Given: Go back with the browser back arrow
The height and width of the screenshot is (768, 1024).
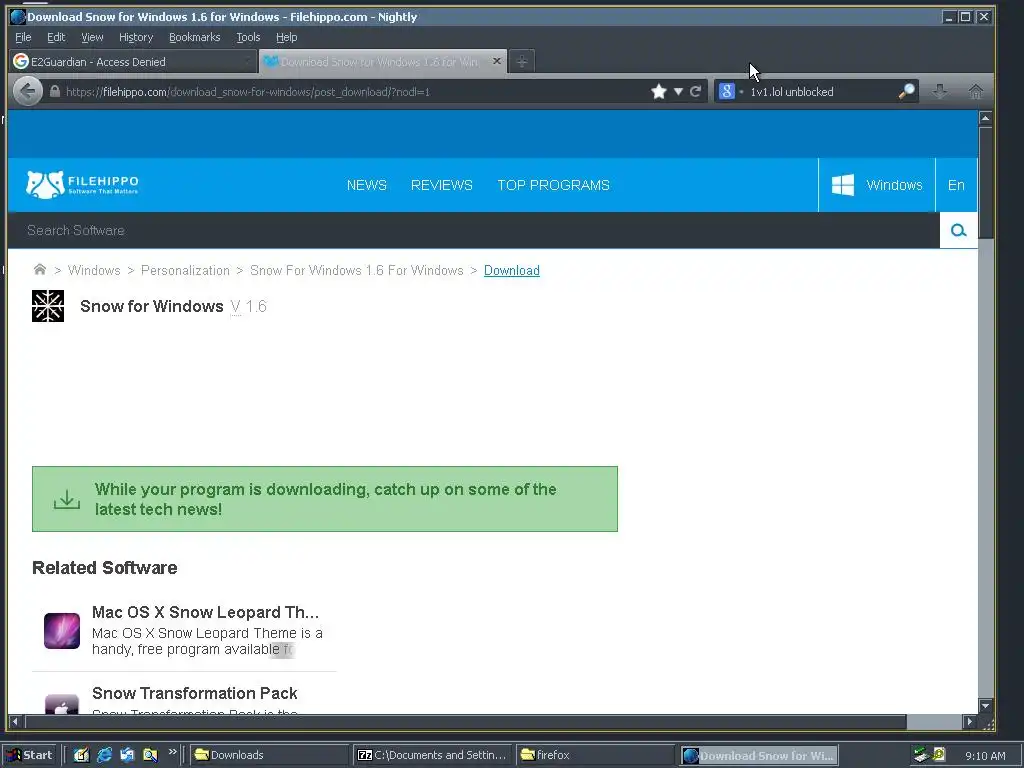Looking at the screenshot, I should coord(27,91).
